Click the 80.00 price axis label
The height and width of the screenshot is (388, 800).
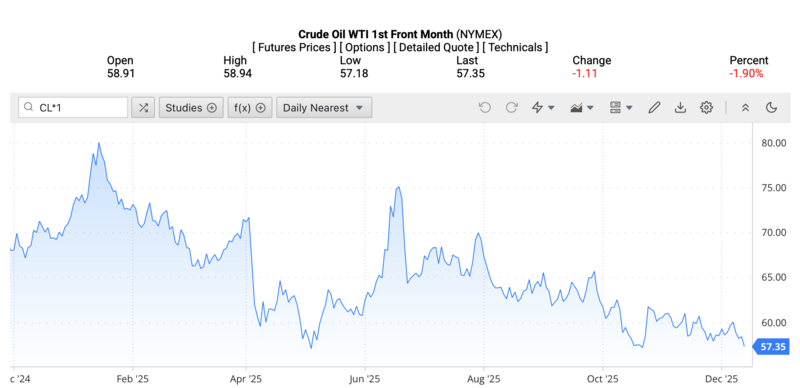[773, 143]
